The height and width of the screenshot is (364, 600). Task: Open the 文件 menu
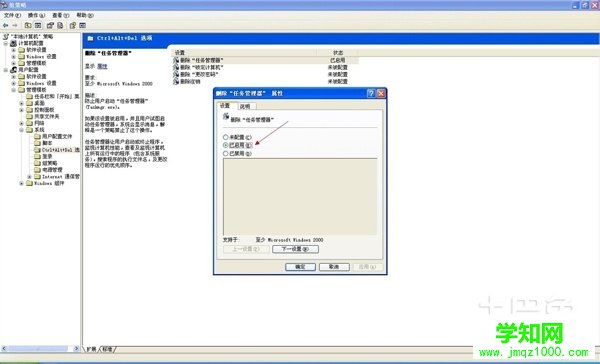(12, 15)
